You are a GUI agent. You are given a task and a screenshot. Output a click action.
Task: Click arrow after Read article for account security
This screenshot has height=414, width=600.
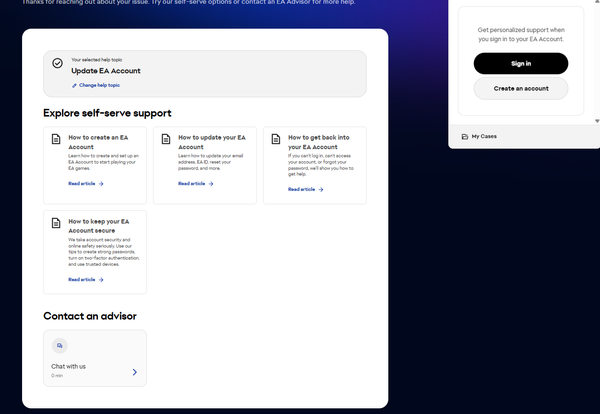click(x=101, y=280)
